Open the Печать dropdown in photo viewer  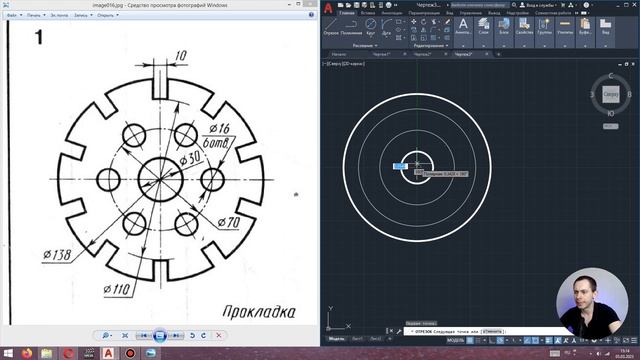[x=36, y=15]
